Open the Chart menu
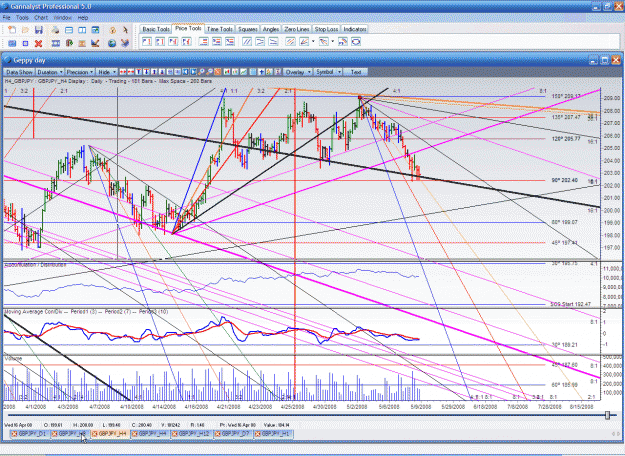This screenshot has height=456, width=625. [x=41, y=18]
